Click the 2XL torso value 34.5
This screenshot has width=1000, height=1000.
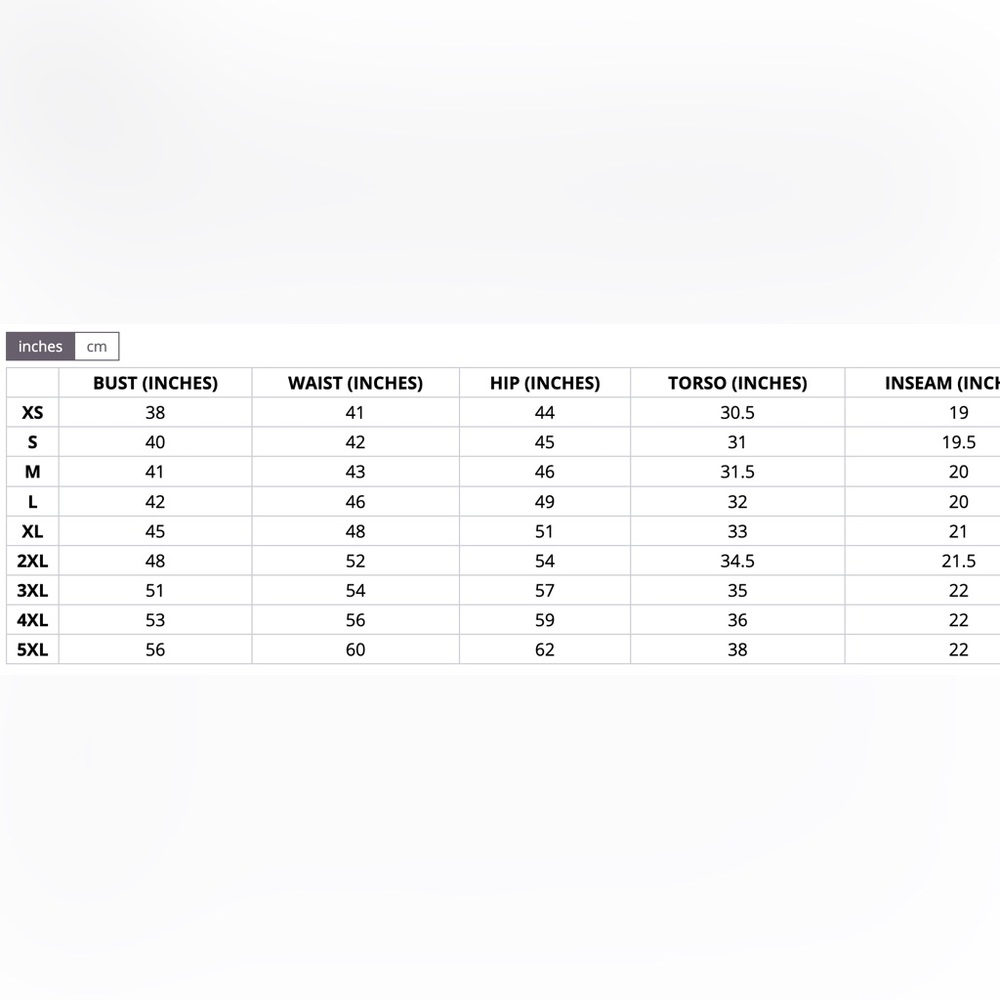point(737,561)
